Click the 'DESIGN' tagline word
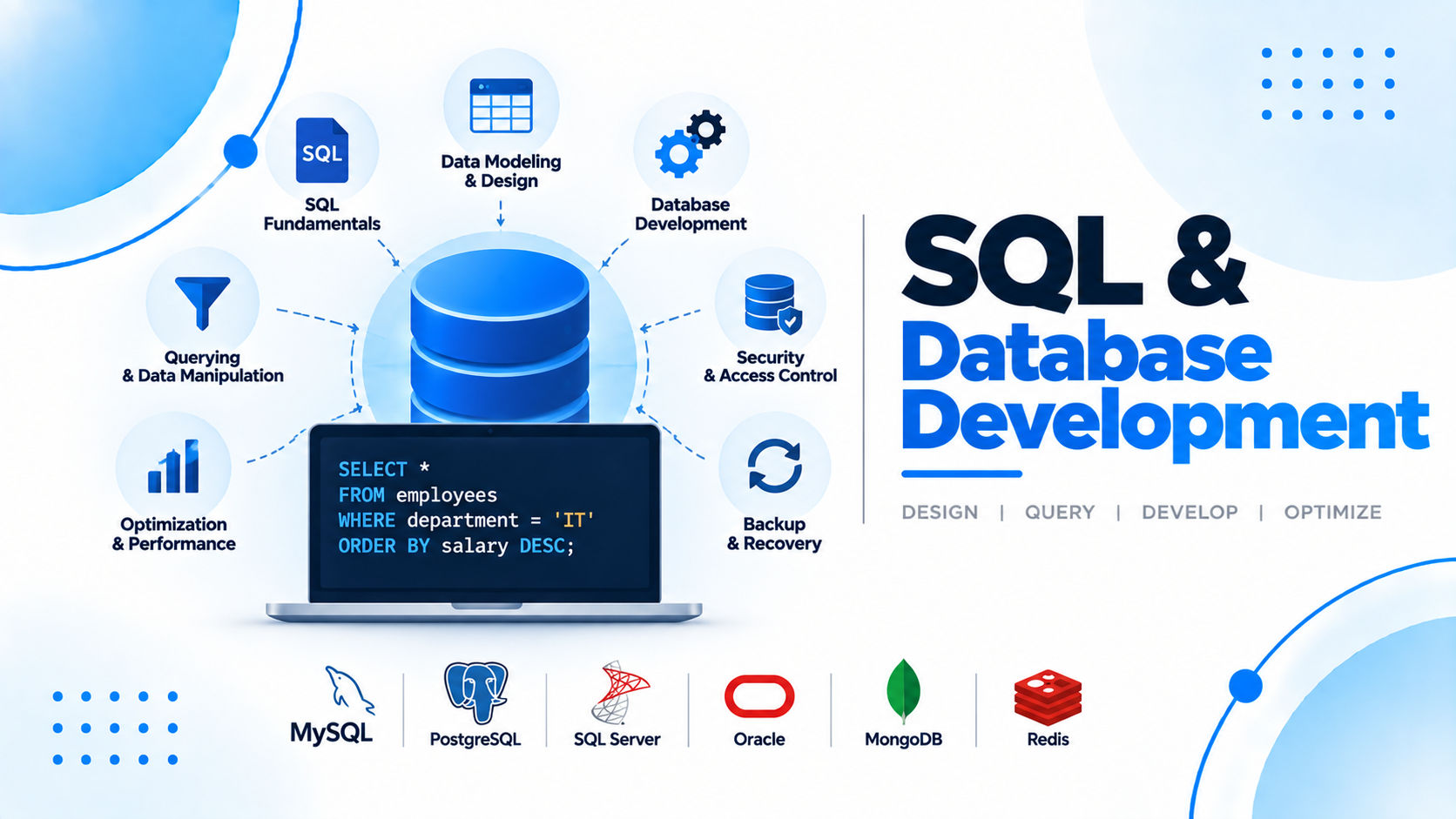The height and width of the screenshot is (819, 1456). point(940,512)
